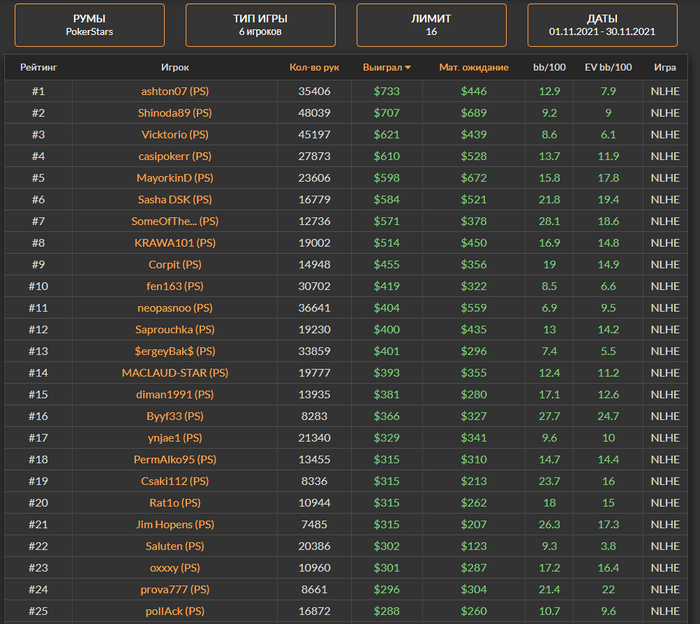The width and height of the screenshot is (700, 624).
Task: Sort by EV bb/100 column header
Action: click(608, 68)
